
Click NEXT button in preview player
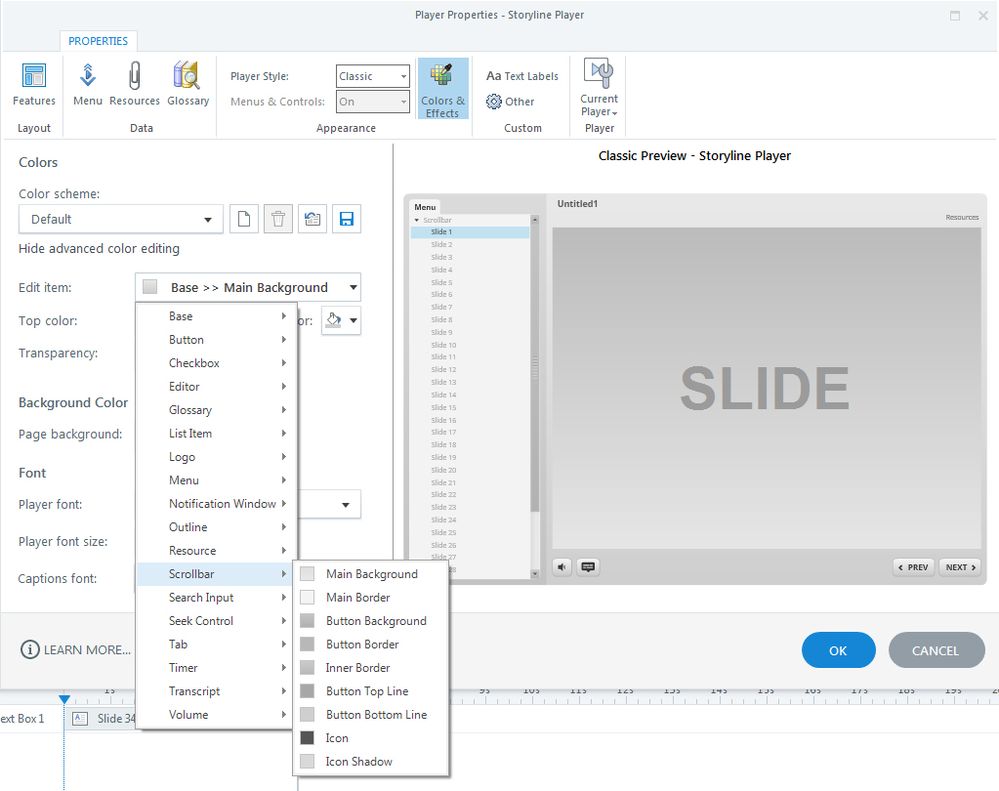tap(961, 567)
